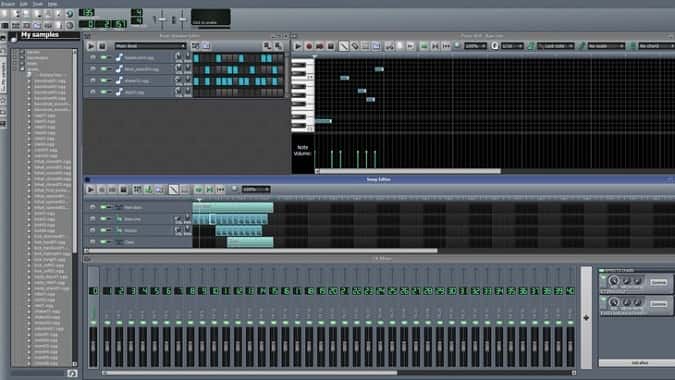
Task: Add a beat/bassline track in Song Editor
Action: [x=137, y=189]
